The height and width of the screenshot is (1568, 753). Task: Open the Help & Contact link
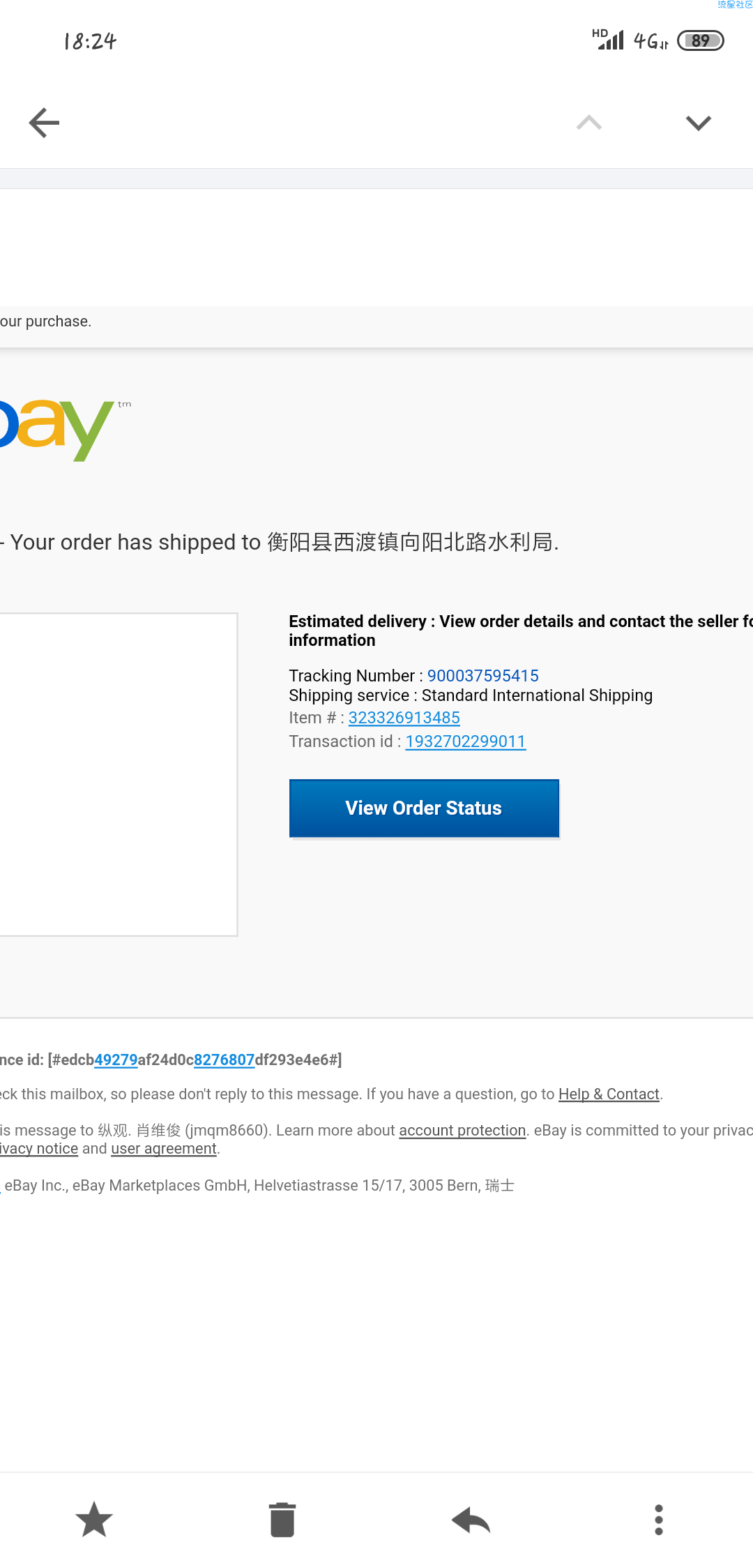(609, 1094)
